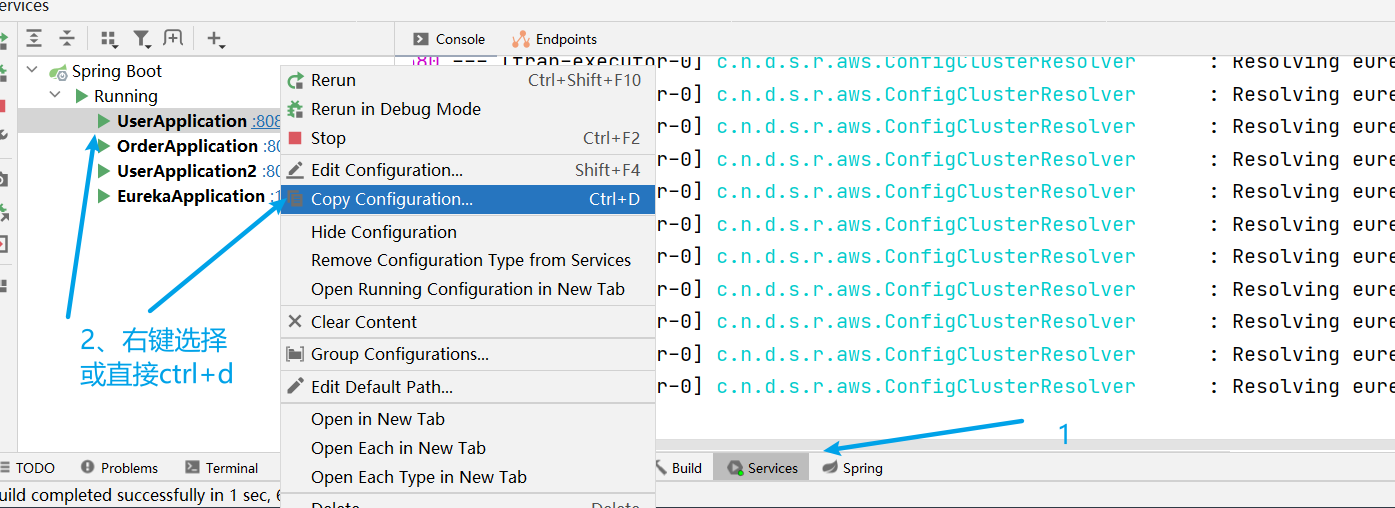Screen dimensions: 1395x508
Task: Select Hide Configuration menu entry
Action: 383,232
